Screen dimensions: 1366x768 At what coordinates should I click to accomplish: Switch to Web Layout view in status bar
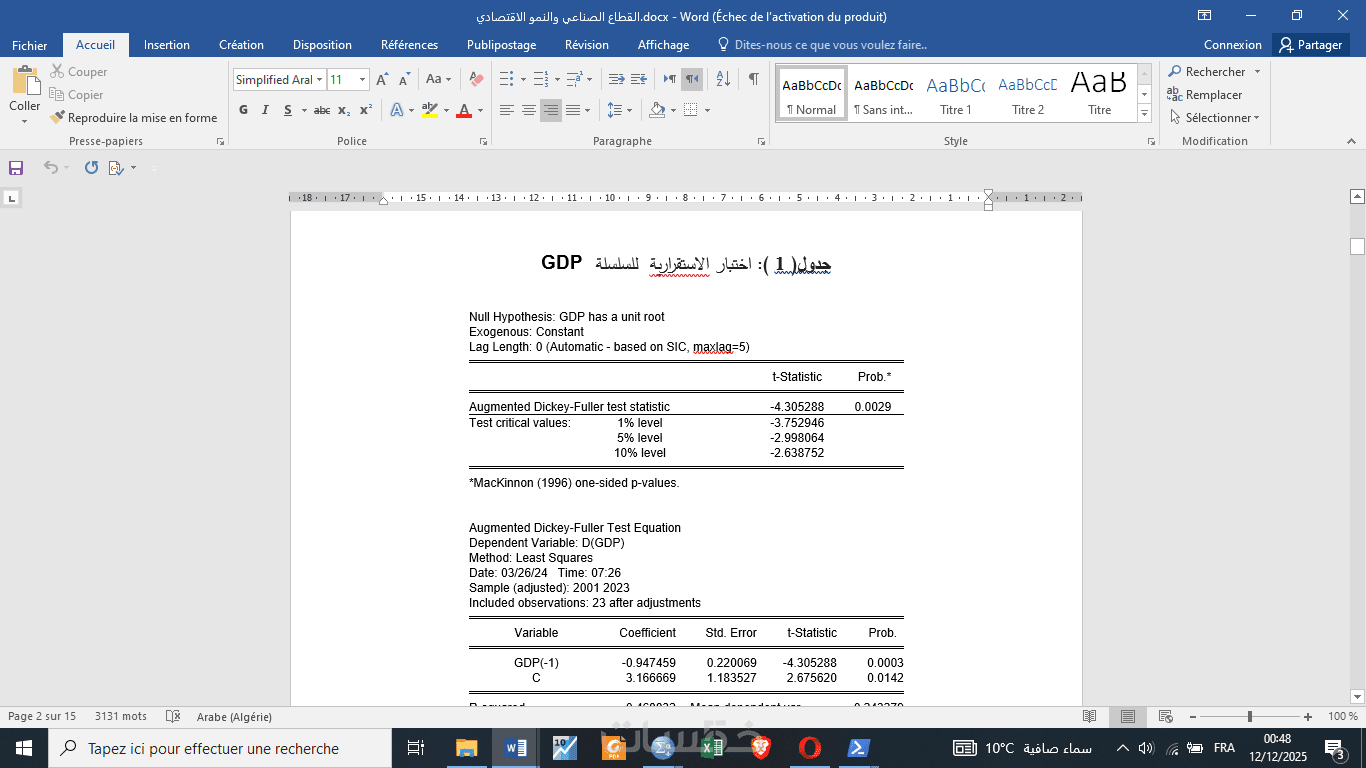[x=1166, y=716]
